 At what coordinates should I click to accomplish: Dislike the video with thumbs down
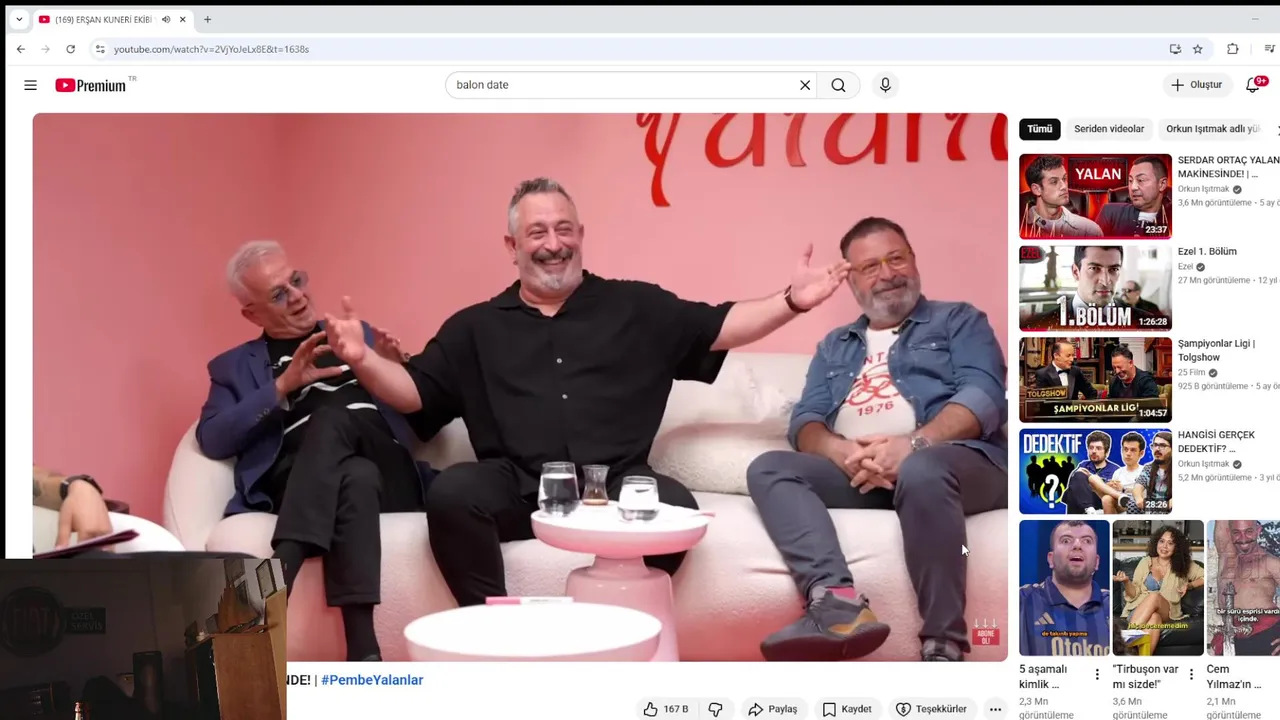click(716, 709)
